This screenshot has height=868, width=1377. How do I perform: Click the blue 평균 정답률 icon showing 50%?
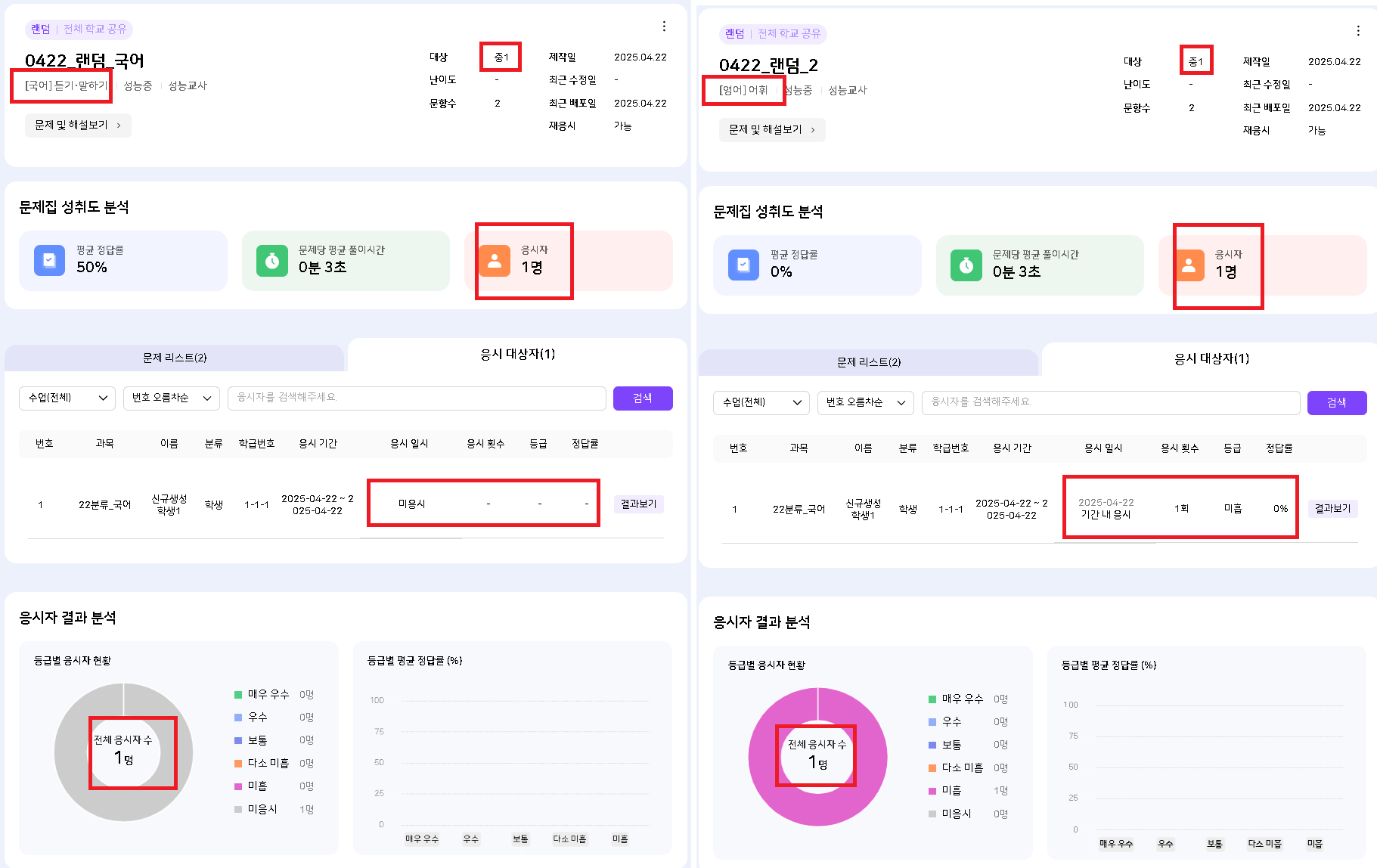[x=49, y=261]
